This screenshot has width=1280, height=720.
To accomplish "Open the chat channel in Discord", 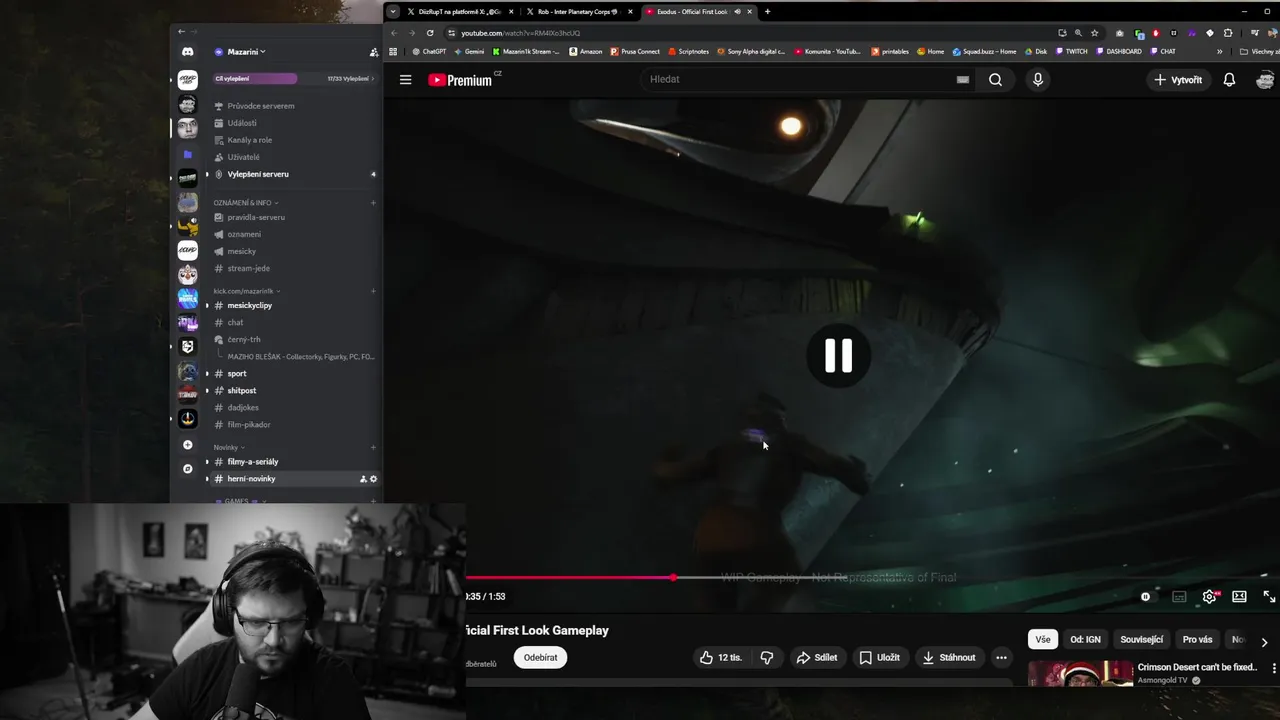I will (x=235, y=322).
